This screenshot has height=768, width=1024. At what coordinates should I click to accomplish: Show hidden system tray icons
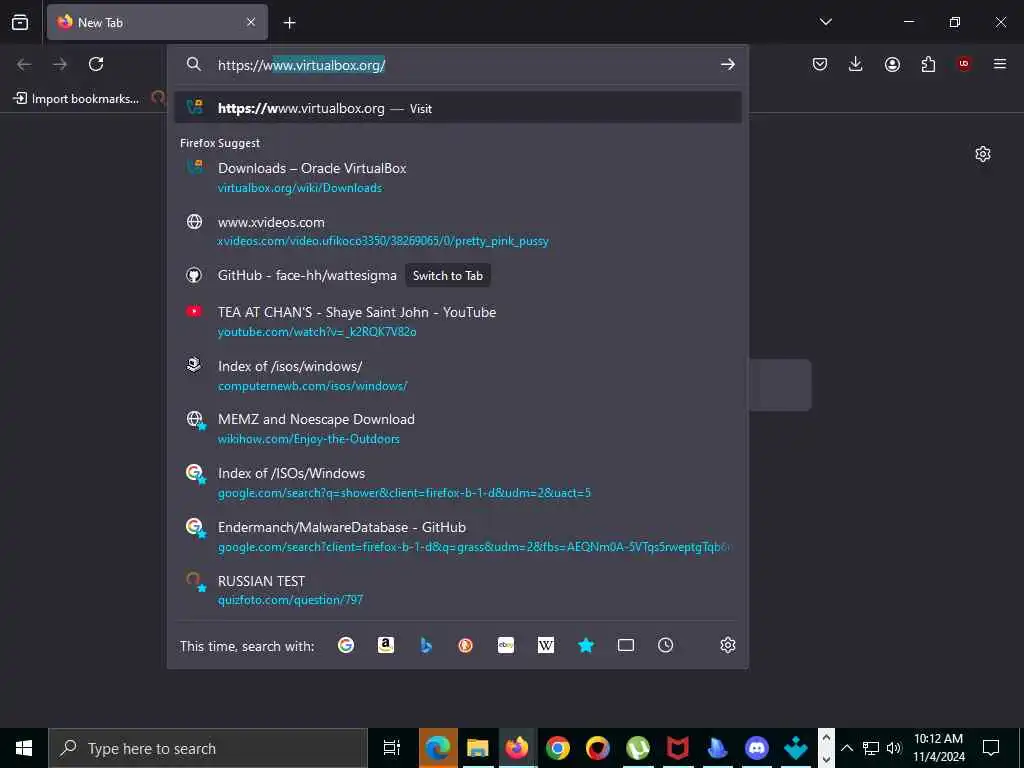[846, 748]
